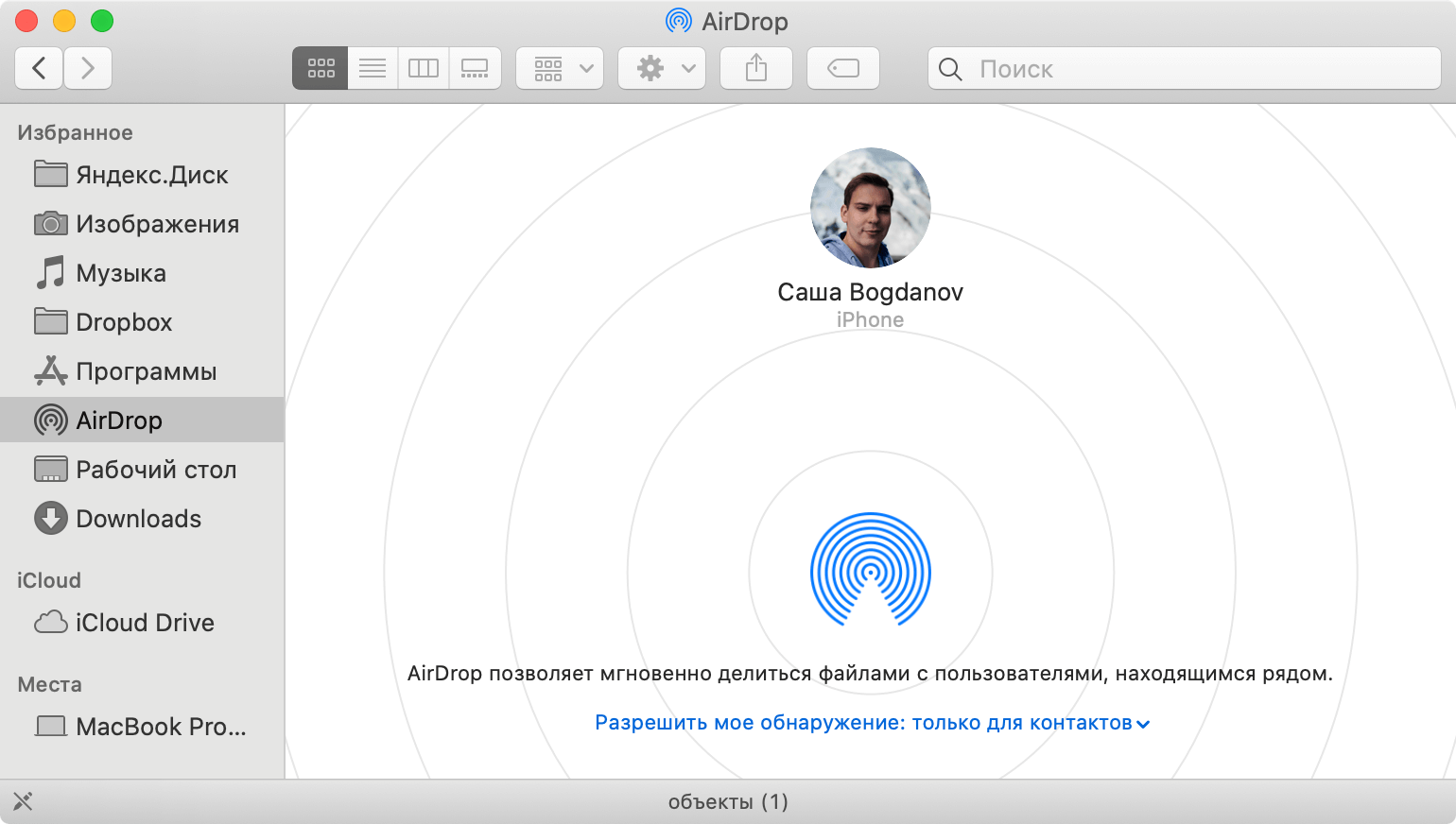Switch to gallery view mode
Screen dimensions: 1456x824
pyautogui.click(x=475, y=68)
